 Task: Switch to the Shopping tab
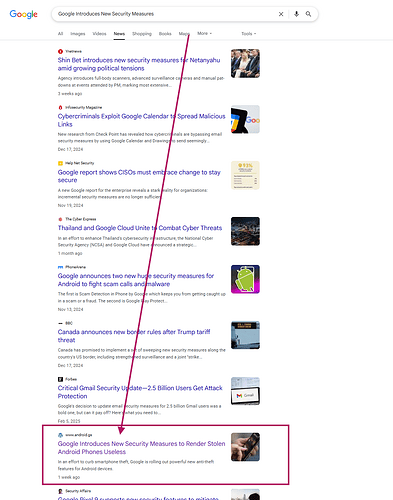[x=142, y=34]
